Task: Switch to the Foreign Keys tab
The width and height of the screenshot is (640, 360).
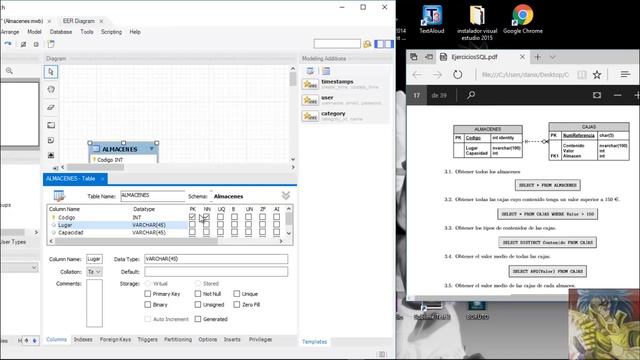Action: point(115,340)
